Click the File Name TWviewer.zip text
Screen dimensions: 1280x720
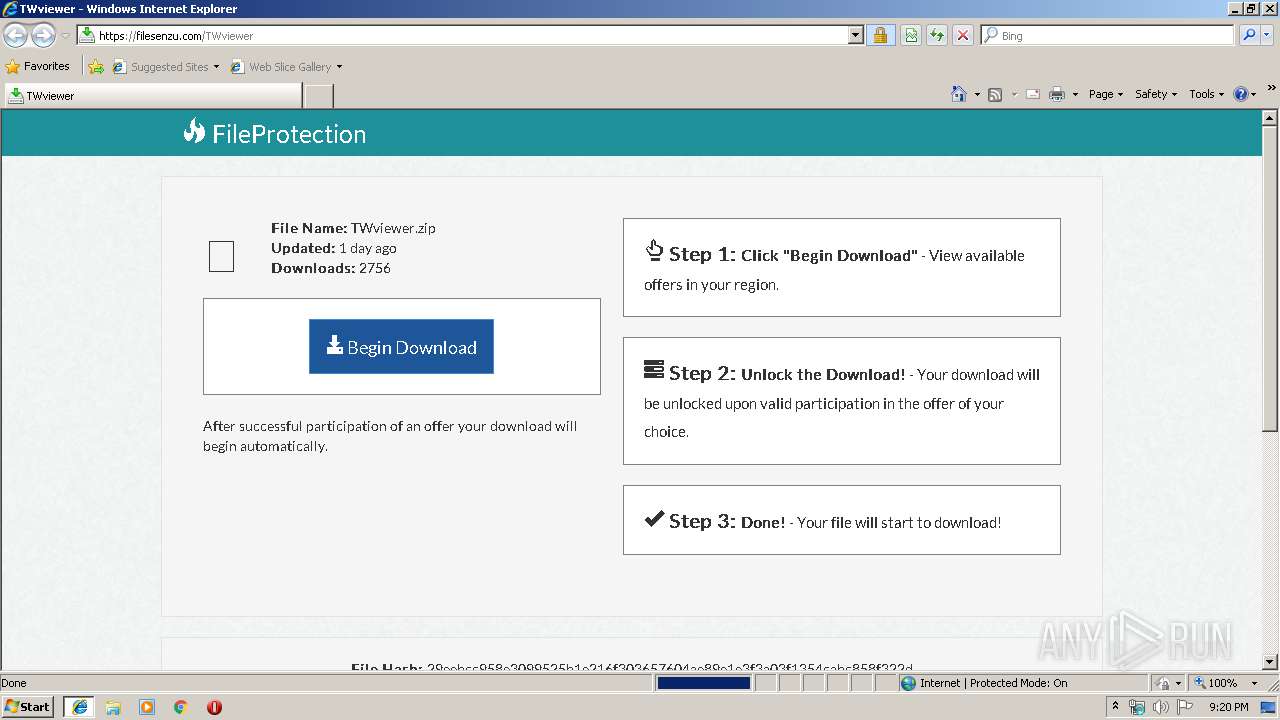353,228
